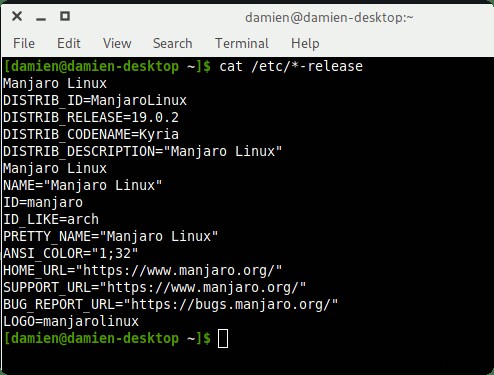Close the terminal window
494x375 pixels.
(17, 16)
